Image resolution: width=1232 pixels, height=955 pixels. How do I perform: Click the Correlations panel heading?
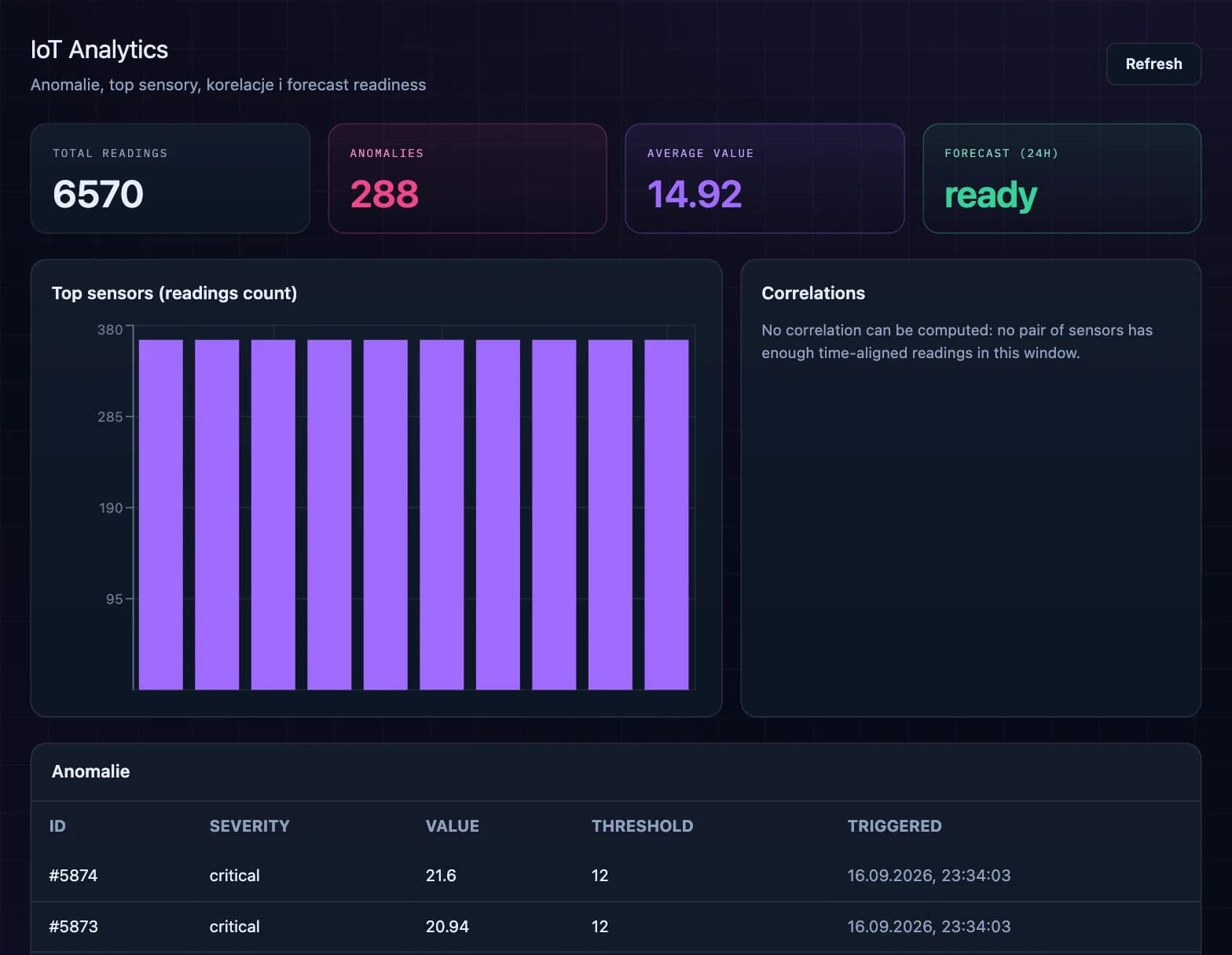[x=813, y=293]
